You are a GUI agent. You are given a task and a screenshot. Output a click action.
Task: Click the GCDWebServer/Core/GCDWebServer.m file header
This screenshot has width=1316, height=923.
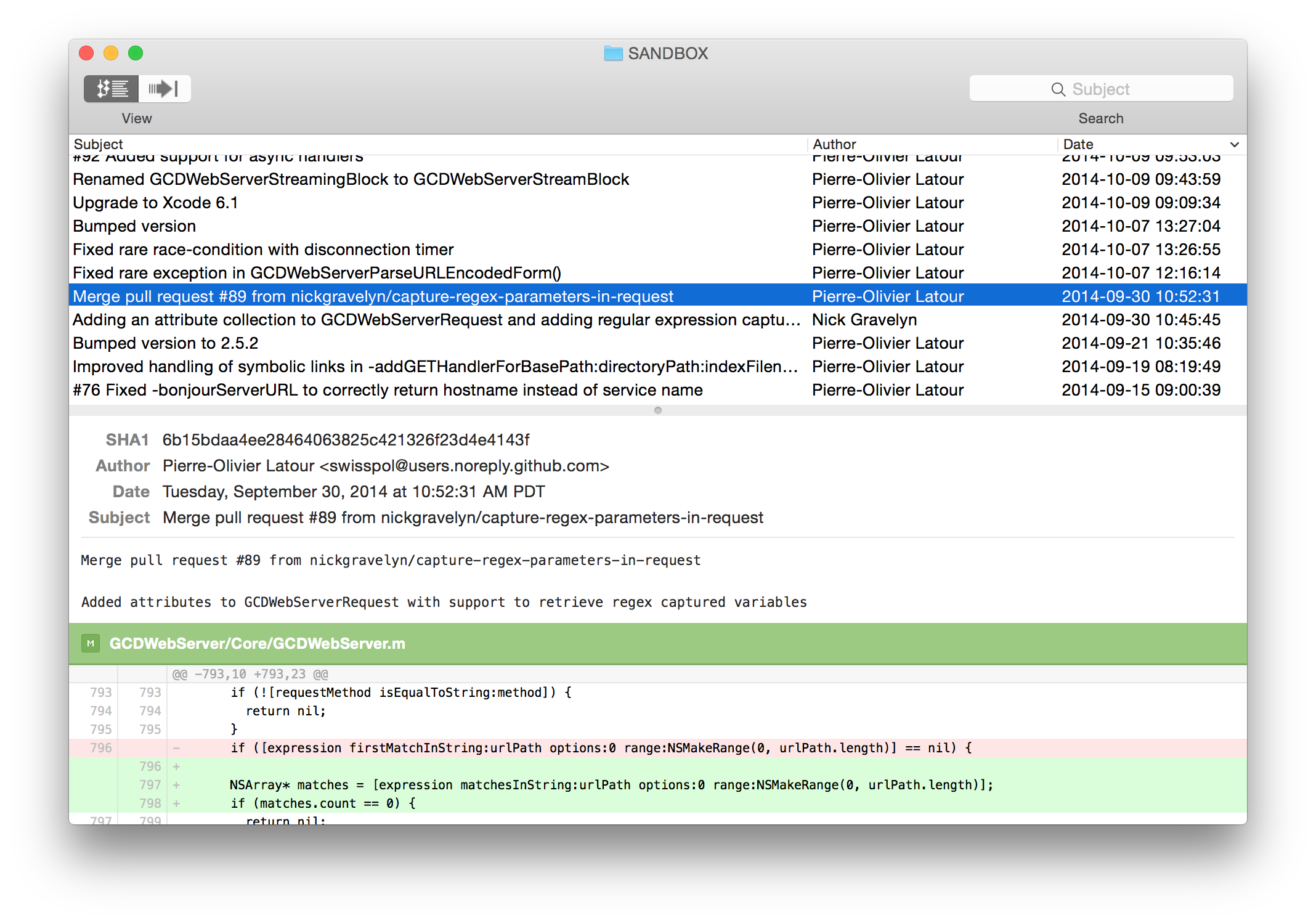point(257,643)
